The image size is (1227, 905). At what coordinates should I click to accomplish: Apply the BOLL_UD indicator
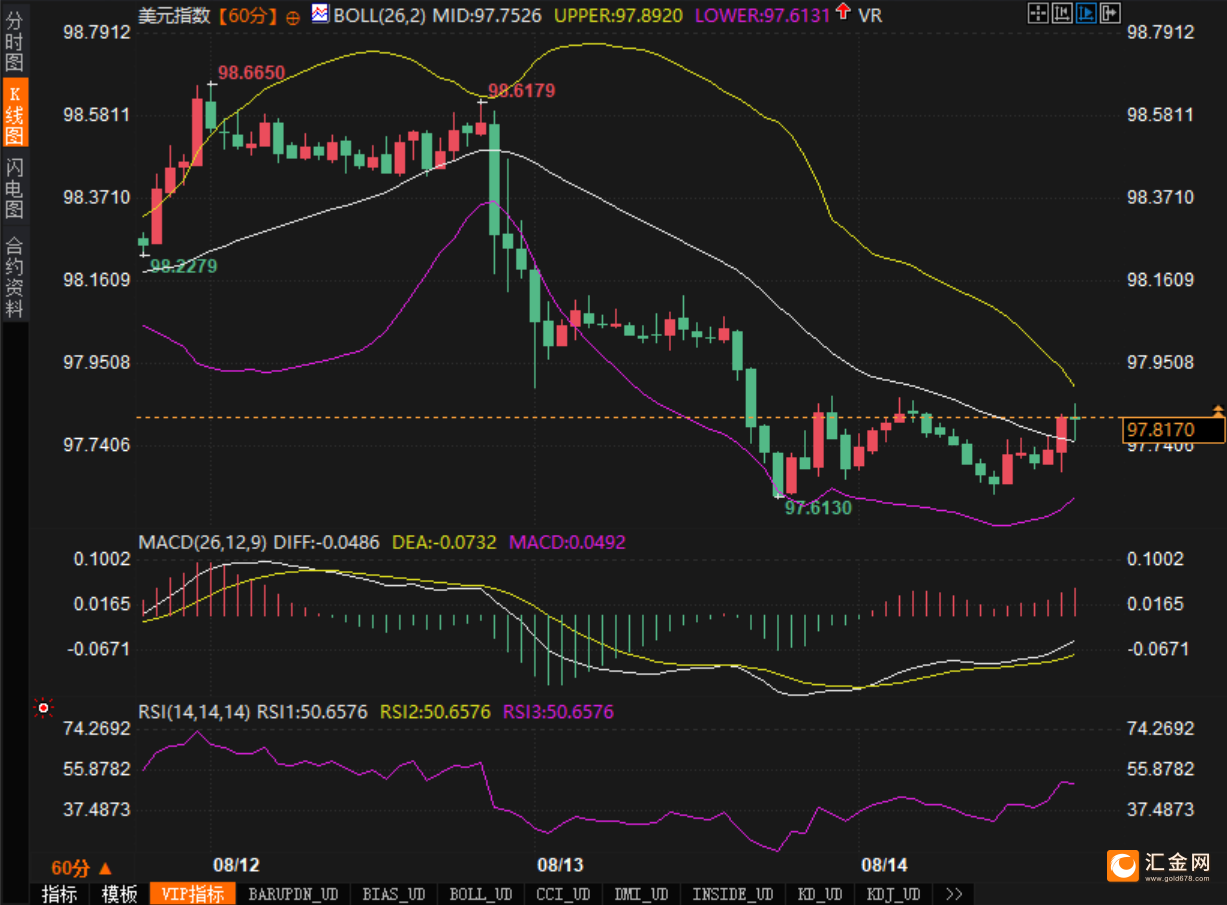click(481, 894)
